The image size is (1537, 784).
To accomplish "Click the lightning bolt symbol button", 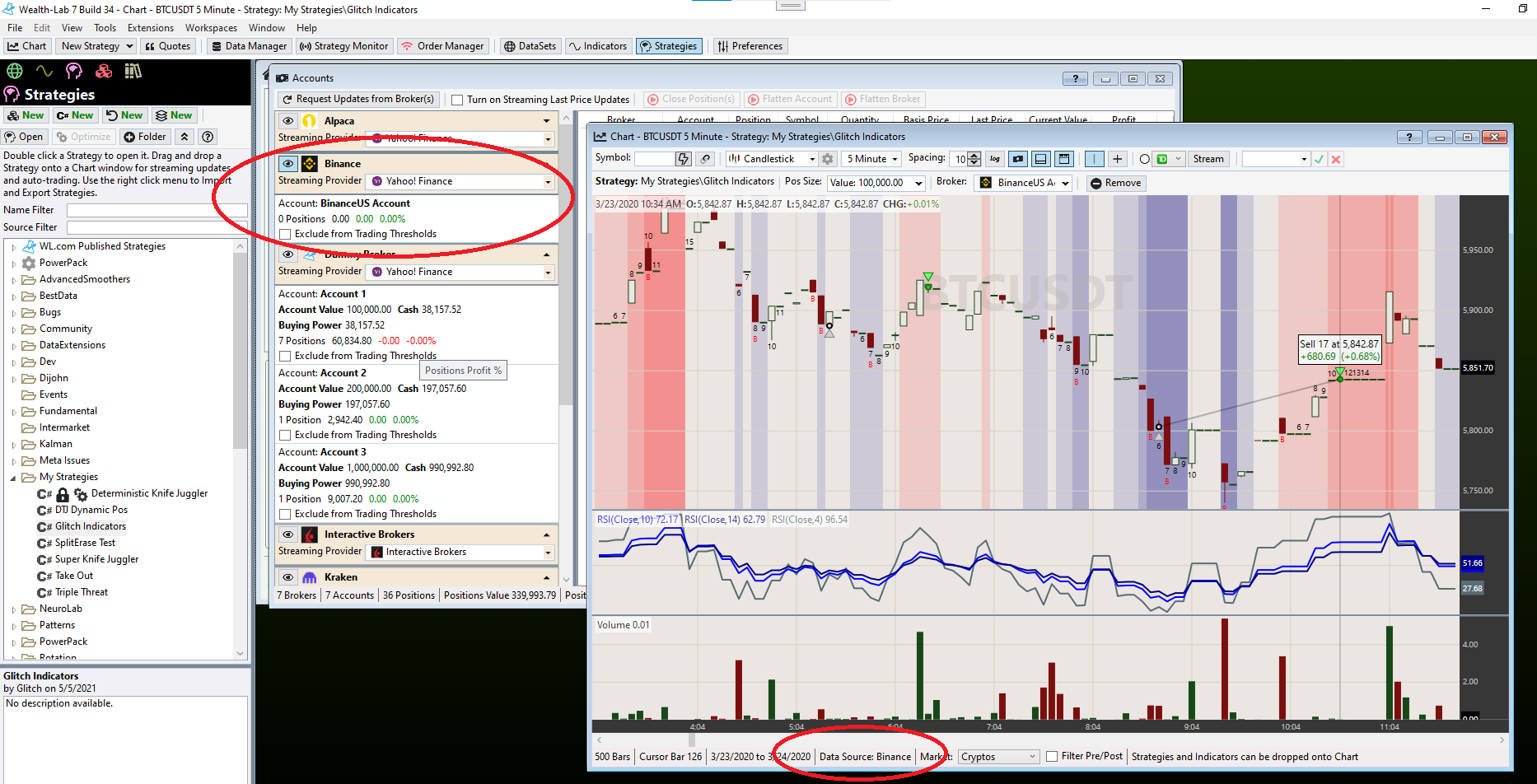I will click(683, 159).
